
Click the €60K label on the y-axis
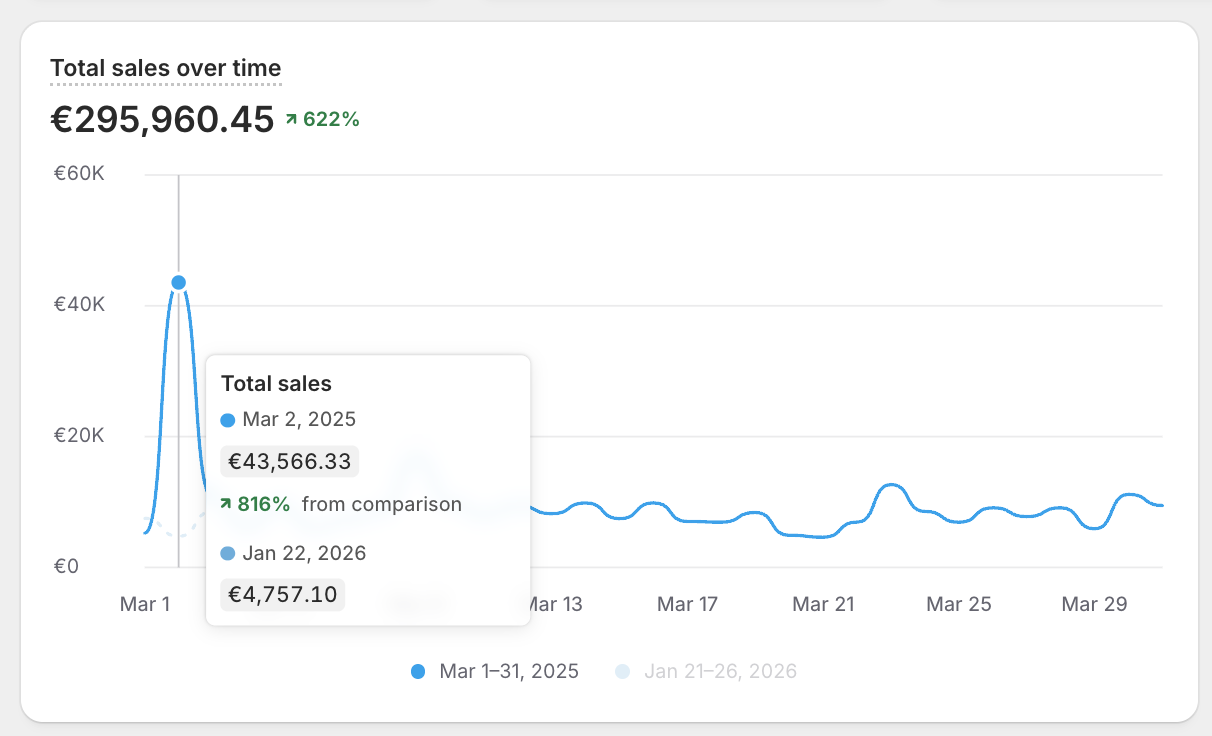77,173
